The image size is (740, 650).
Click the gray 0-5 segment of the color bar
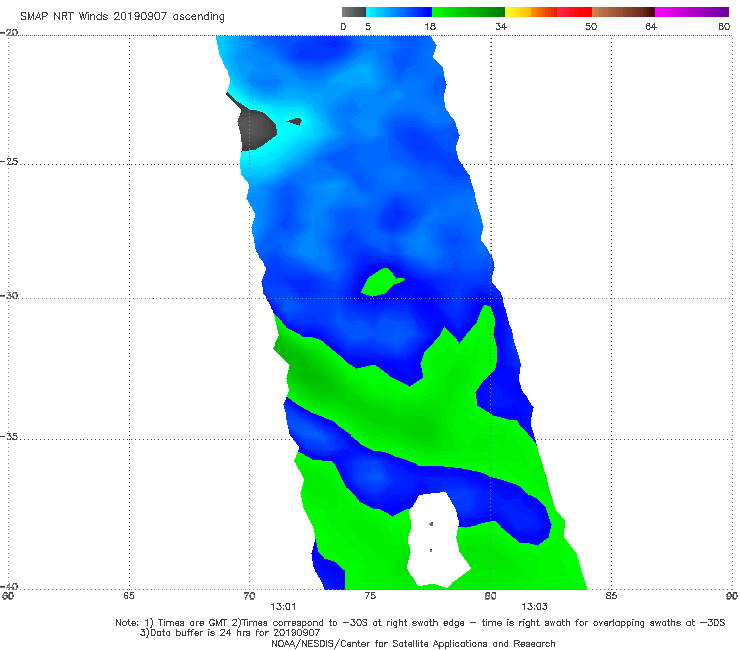pos(354,12)
